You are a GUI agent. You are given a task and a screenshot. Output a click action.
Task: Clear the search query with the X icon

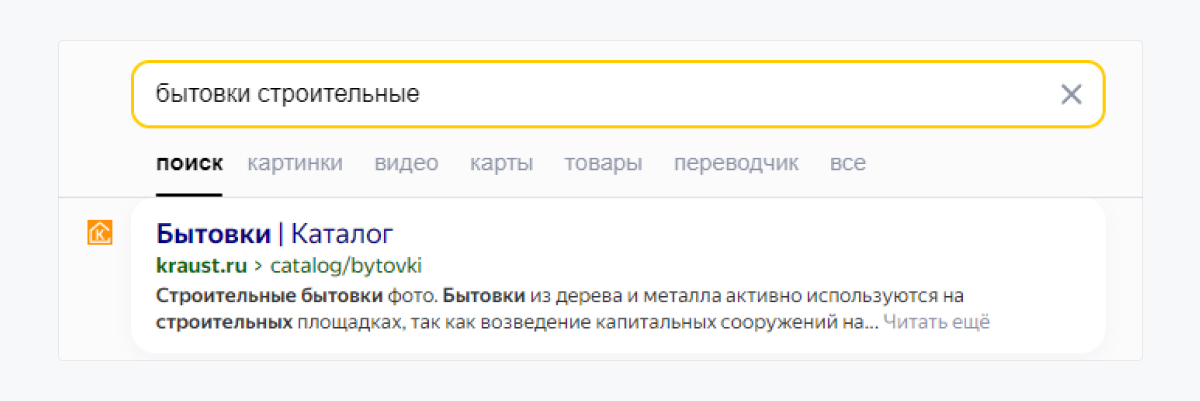[x=1071, y=95]
